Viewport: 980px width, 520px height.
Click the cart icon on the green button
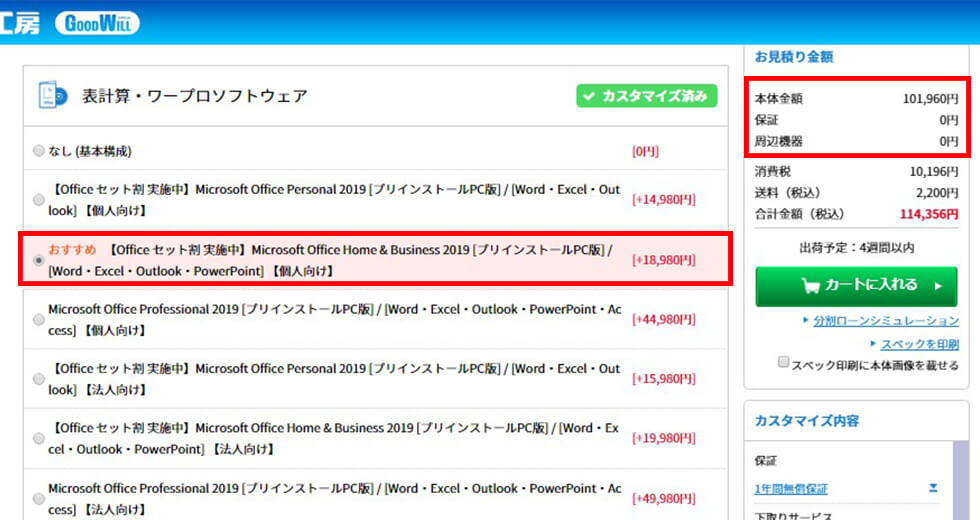(x=810, y=286)
